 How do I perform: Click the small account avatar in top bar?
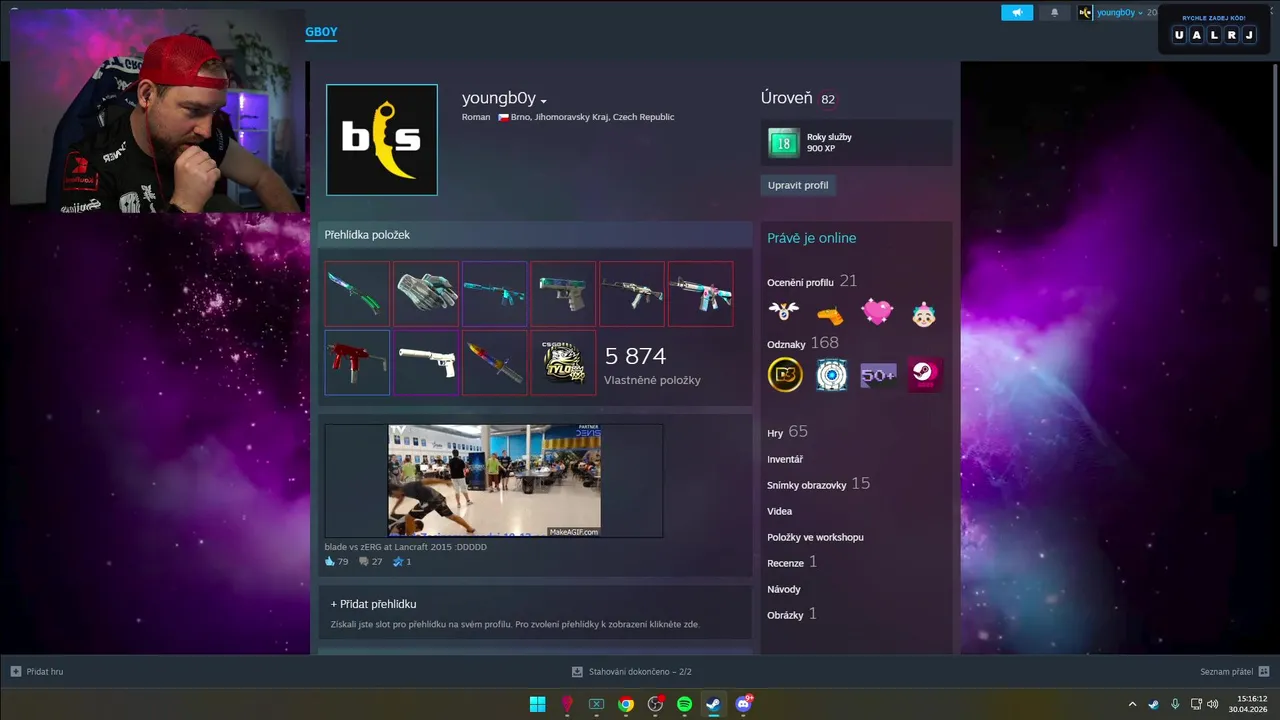pyautogui.click(x=1085, y=12)
